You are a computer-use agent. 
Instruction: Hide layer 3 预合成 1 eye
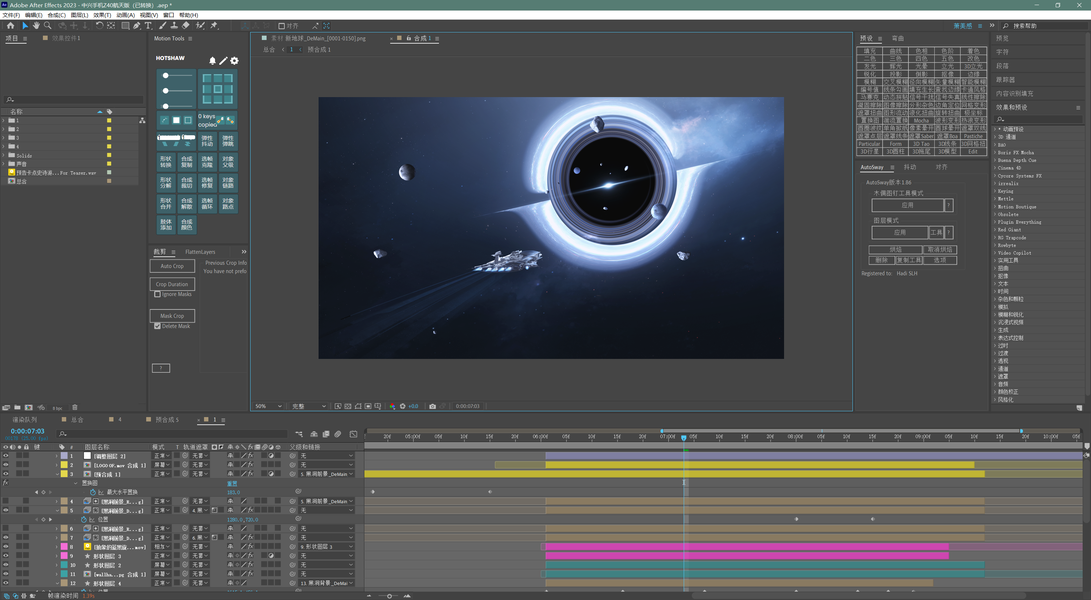[6, 474]
